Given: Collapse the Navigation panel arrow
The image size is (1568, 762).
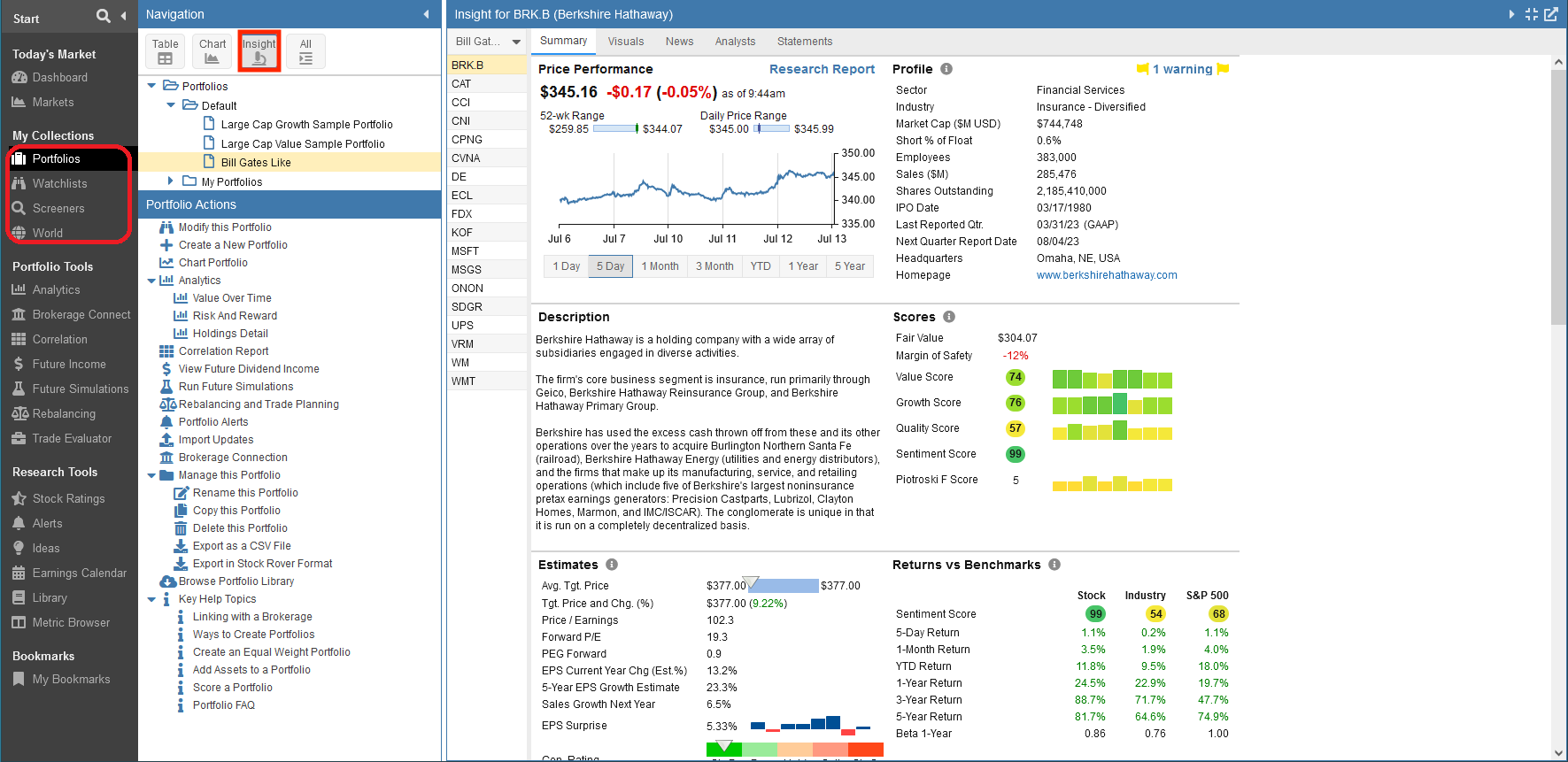Looking at the screenshot, I should click(x=426, y=14).
